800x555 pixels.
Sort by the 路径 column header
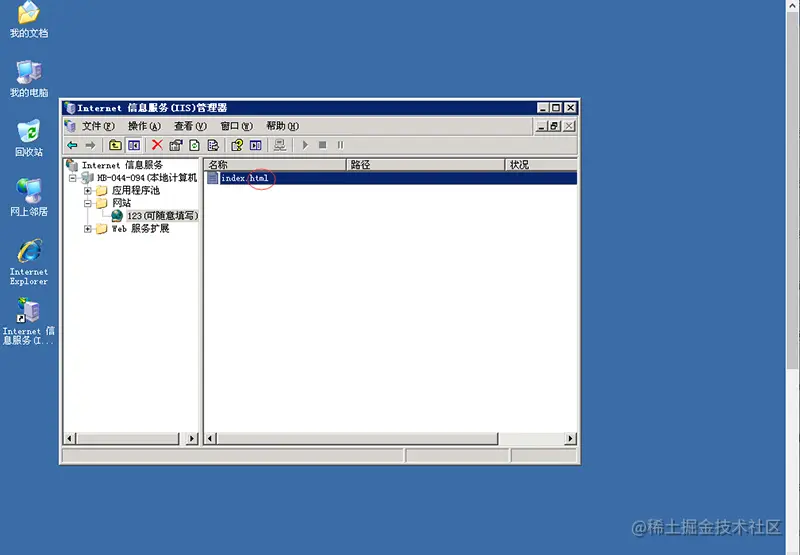click(x=426, y=165)
